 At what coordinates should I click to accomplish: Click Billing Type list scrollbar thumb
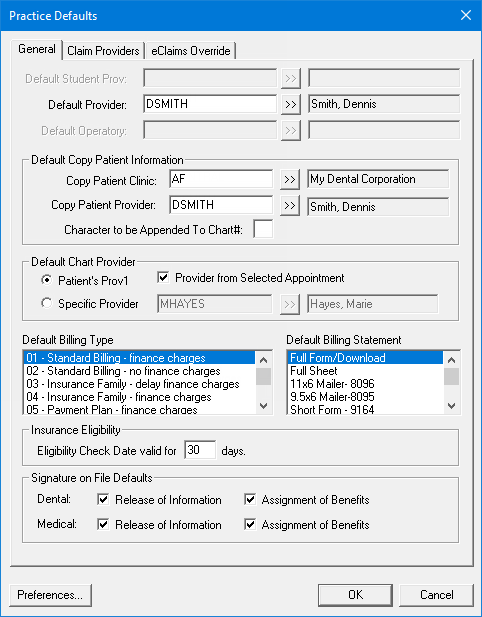[x=264, y=377]
